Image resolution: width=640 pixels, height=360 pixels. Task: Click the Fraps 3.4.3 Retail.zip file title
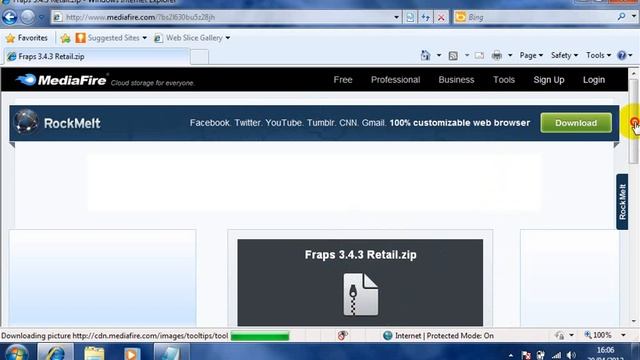coord(360,255)
